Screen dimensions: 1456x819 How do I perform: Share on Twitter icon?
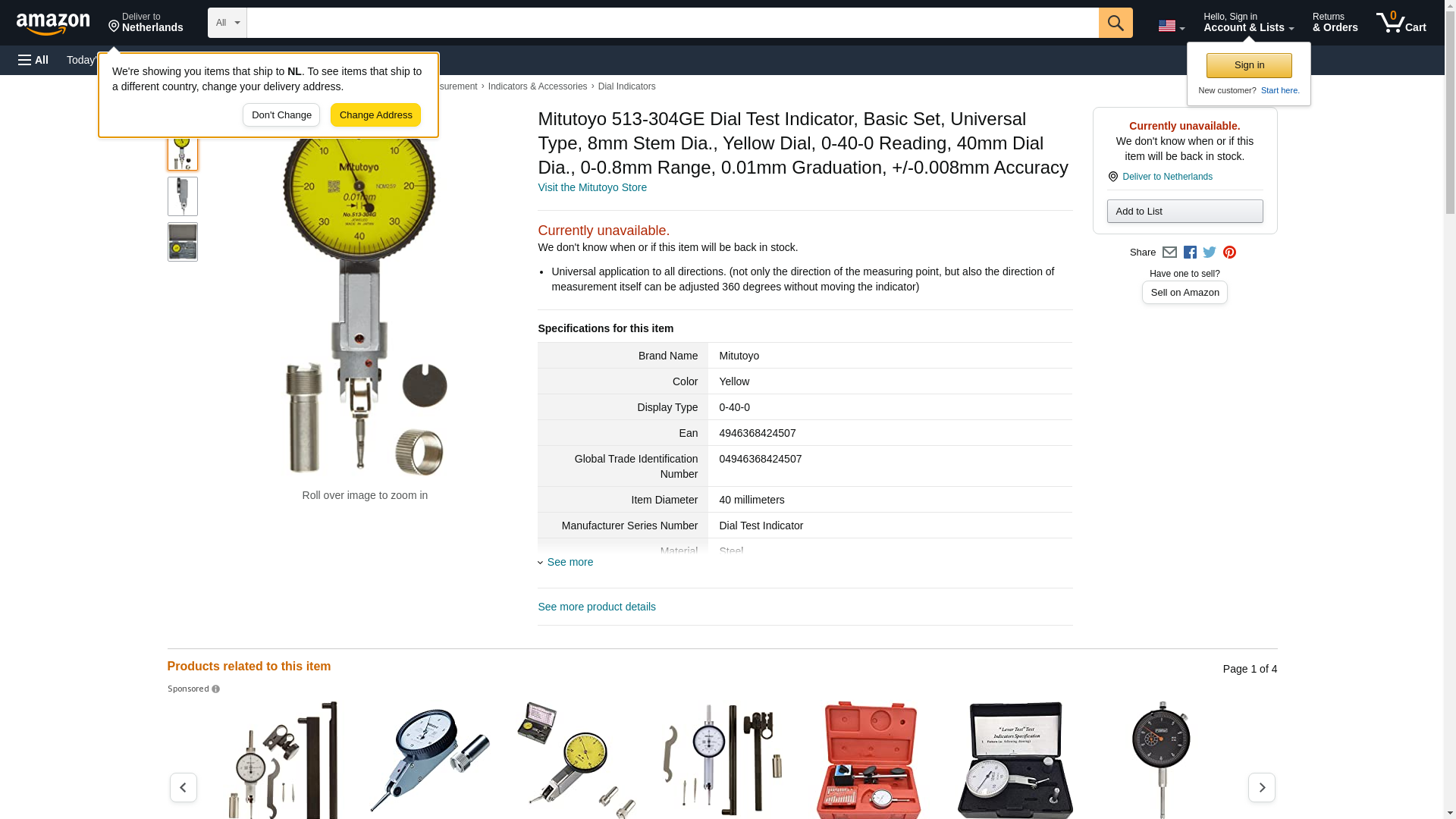pyautogui.click(x=1210, y=253)
